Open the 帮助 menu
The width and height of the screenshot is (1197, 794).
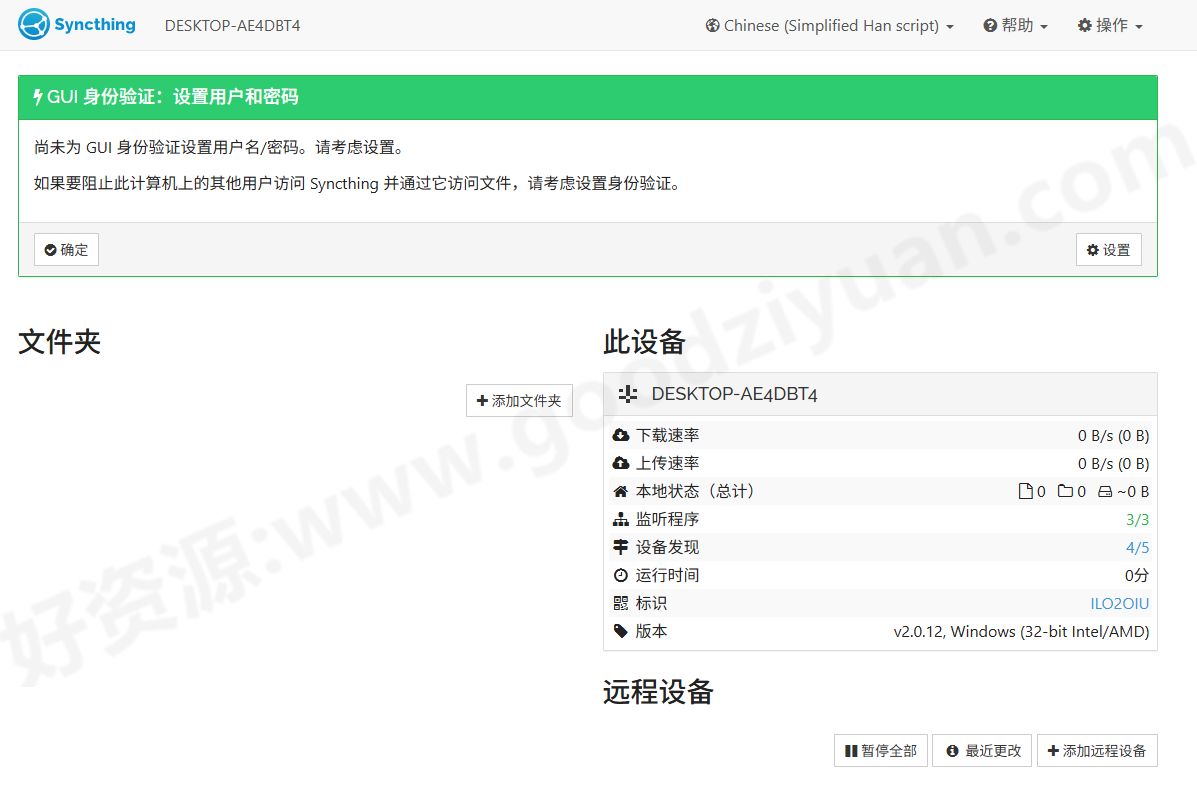1015,25
